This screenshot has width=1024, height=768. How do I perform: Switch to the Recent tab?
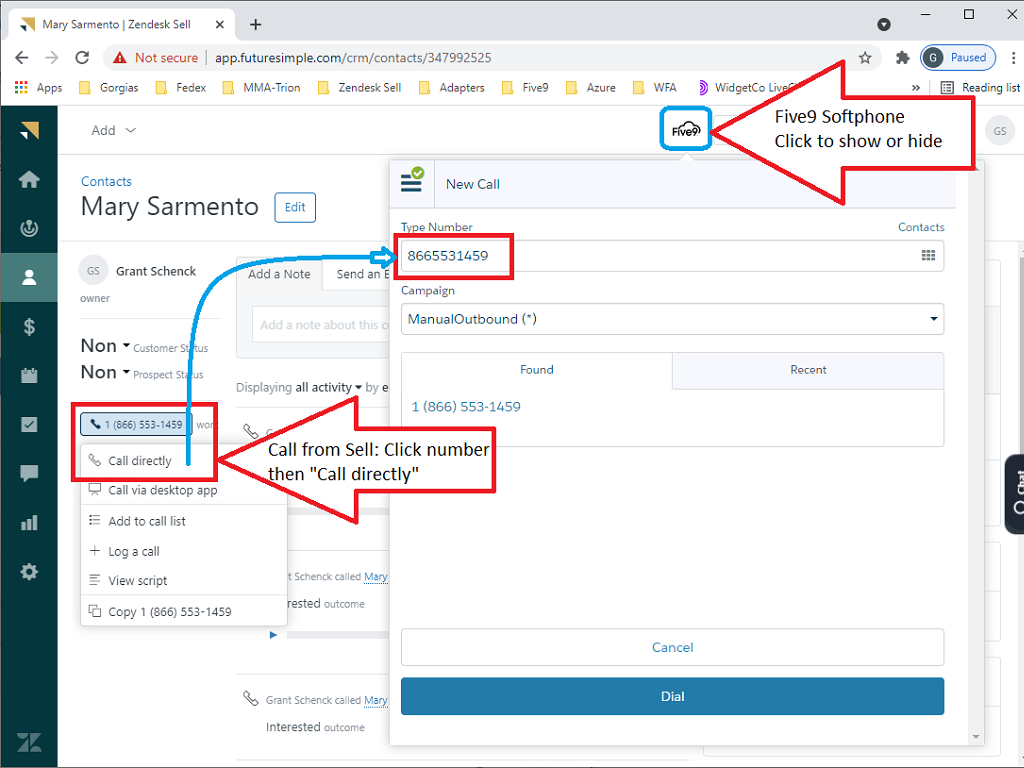[x=808, y=370]
